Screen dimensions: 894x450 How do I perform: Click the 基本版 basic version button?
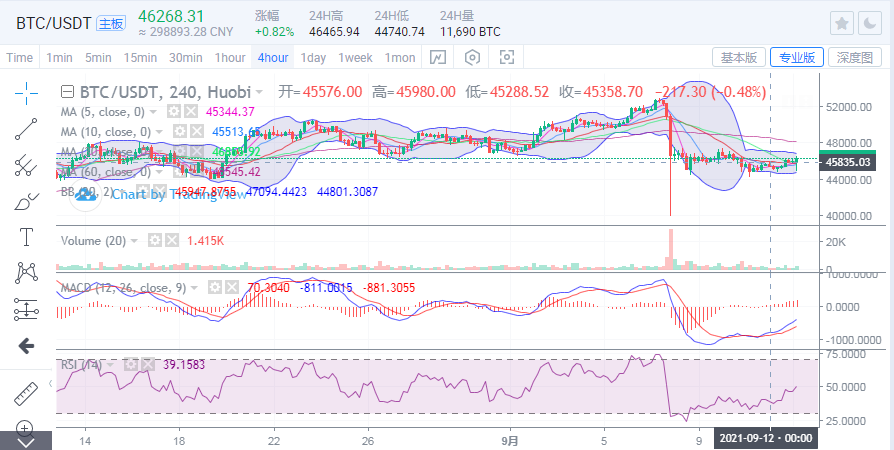[740, 57]
